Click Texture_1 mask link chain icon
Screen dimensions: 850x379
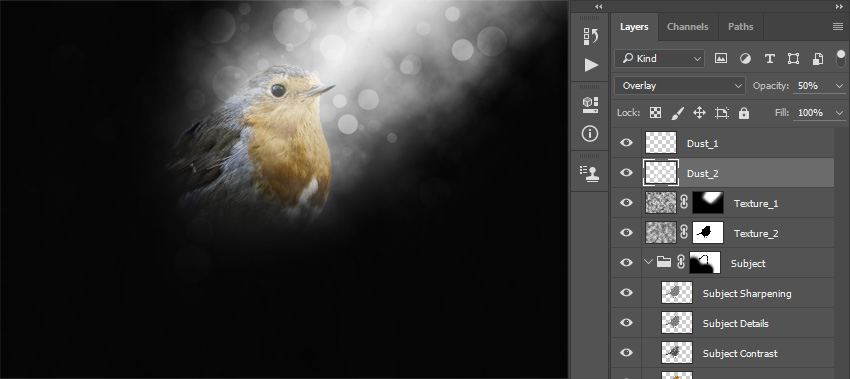point(684,203)
